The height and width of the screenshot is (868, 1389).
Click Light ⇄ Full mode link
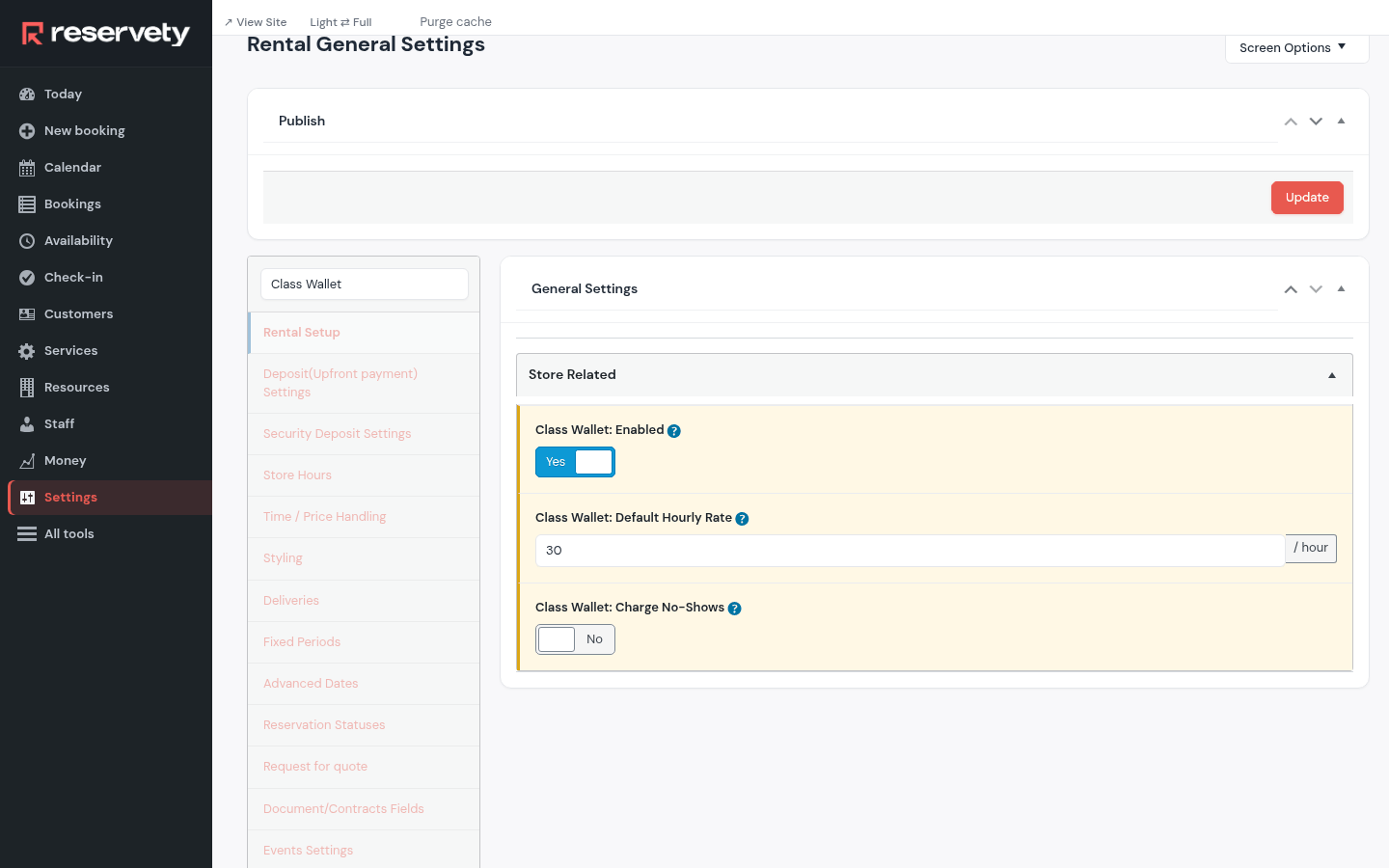340,22
